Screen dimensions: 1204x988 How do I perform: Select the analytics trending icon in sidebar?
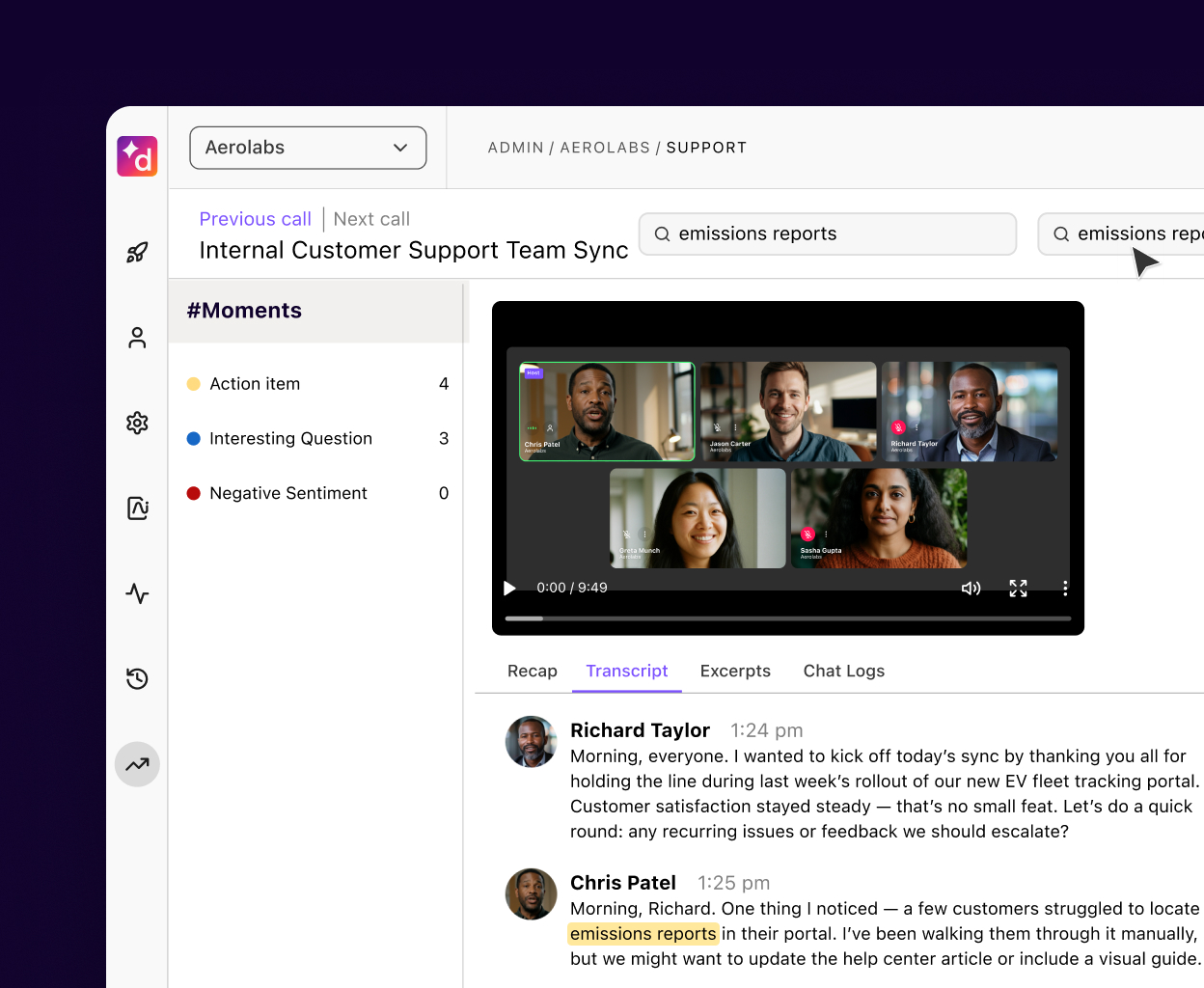click(x=136, y=763)
